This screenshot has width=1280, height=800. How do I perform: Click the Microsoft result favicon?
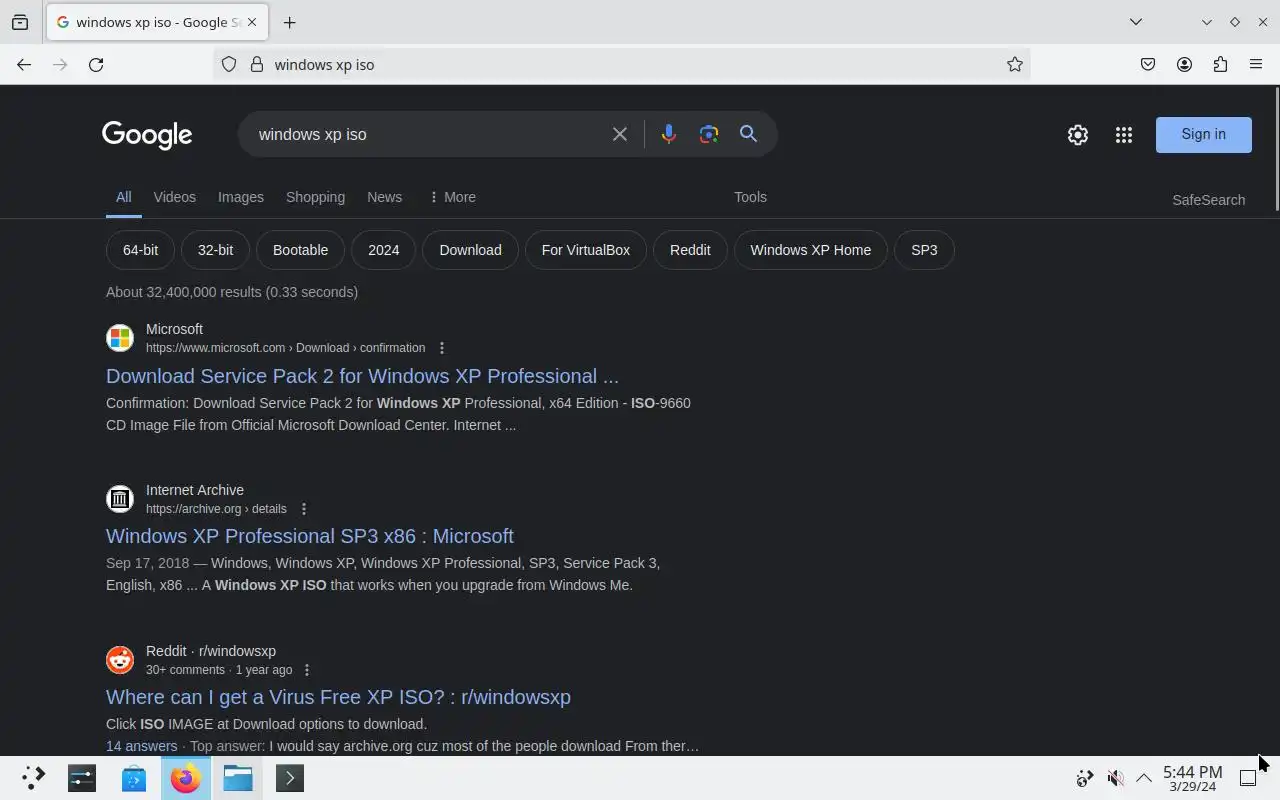[x=120, y=338]
